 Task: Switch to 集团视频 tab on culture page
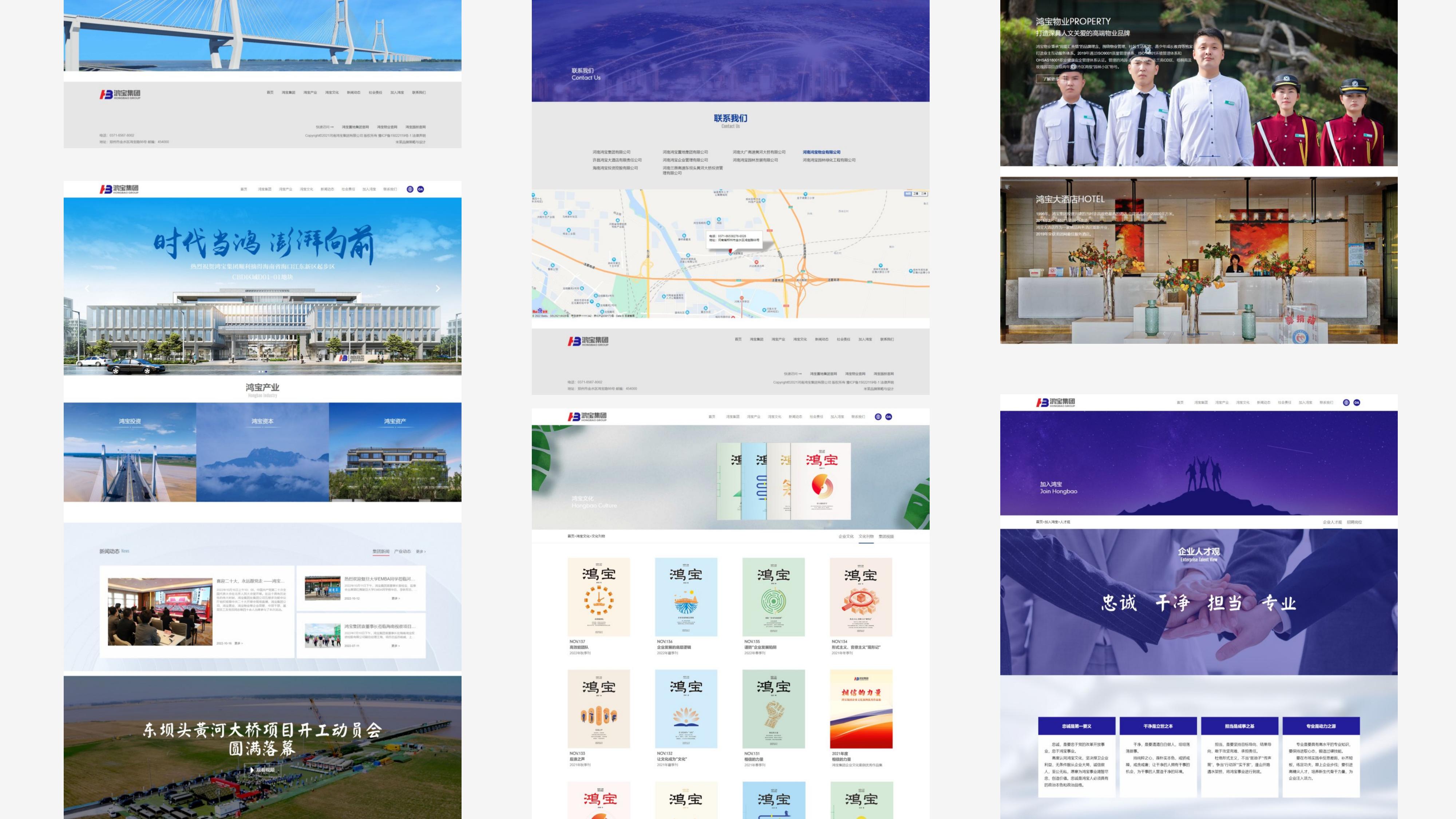pos(886,537)
